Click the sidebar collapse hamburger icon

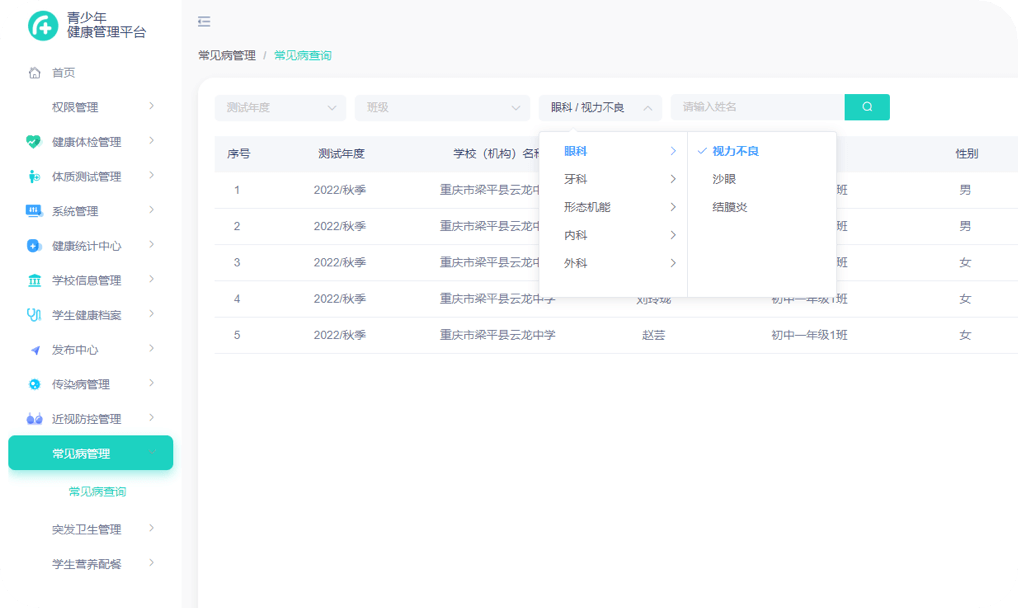[204, 22]
